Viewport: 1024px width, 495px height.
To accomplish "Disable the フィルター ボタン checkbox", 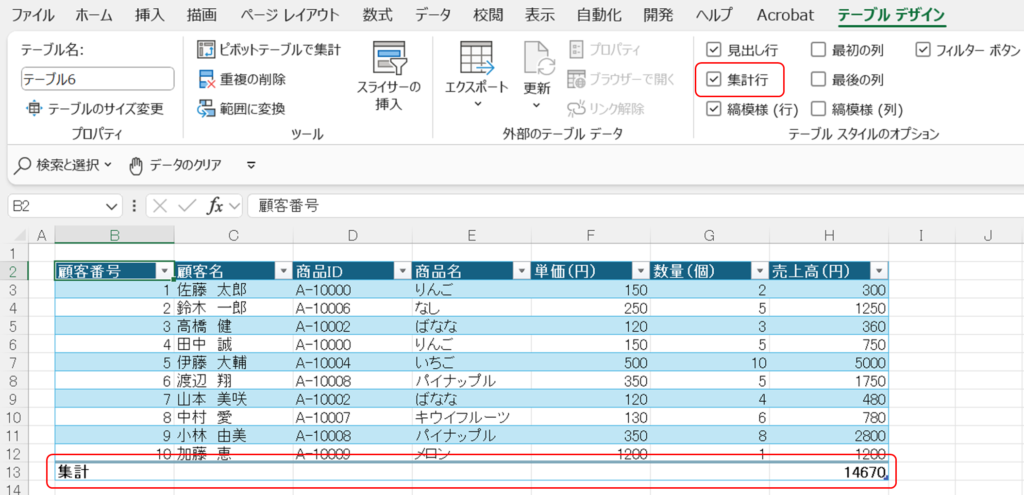I will [x=922, y=49].
